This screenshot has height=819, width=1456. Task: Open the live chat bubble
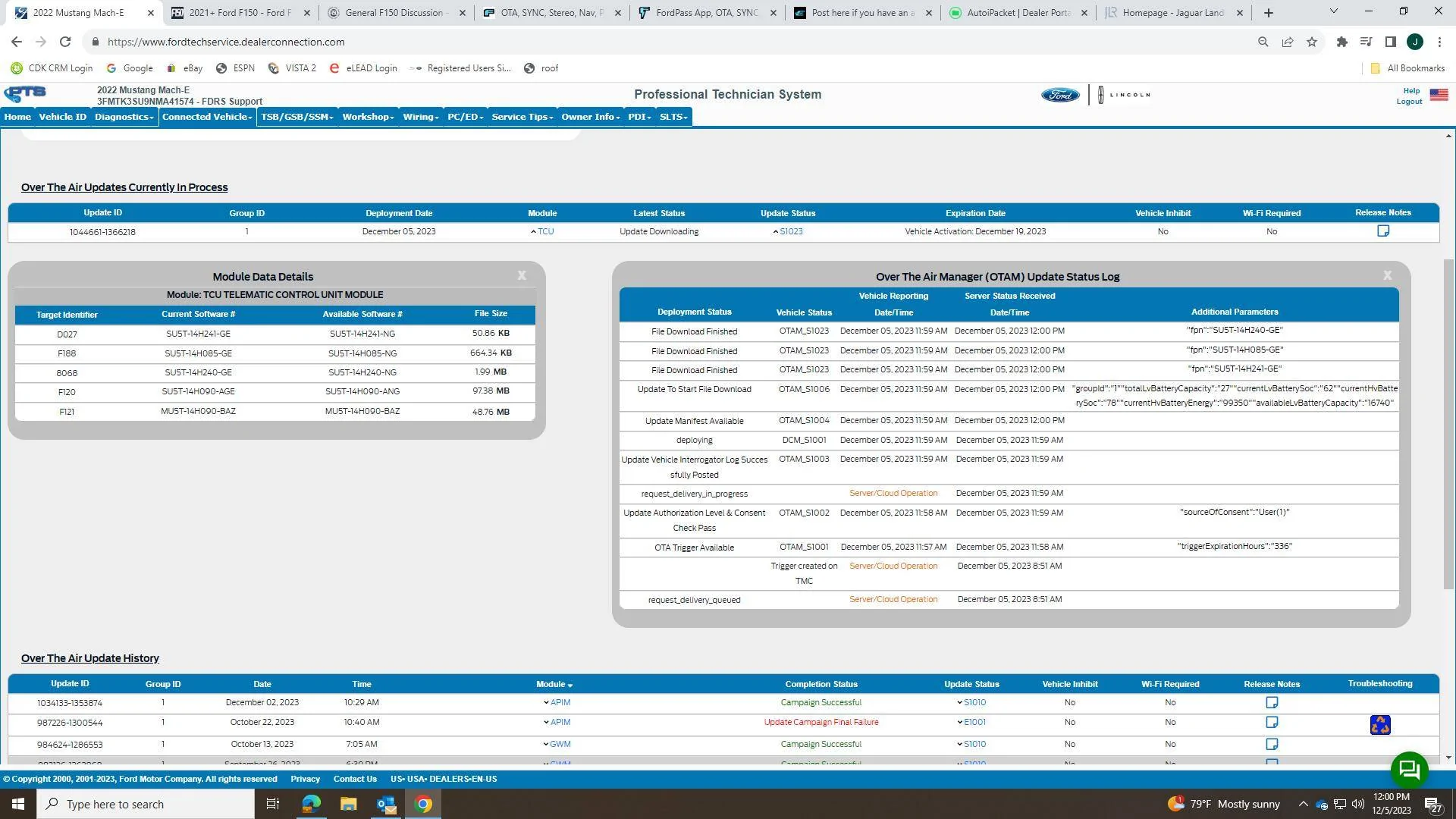(x=1409, y=770)
